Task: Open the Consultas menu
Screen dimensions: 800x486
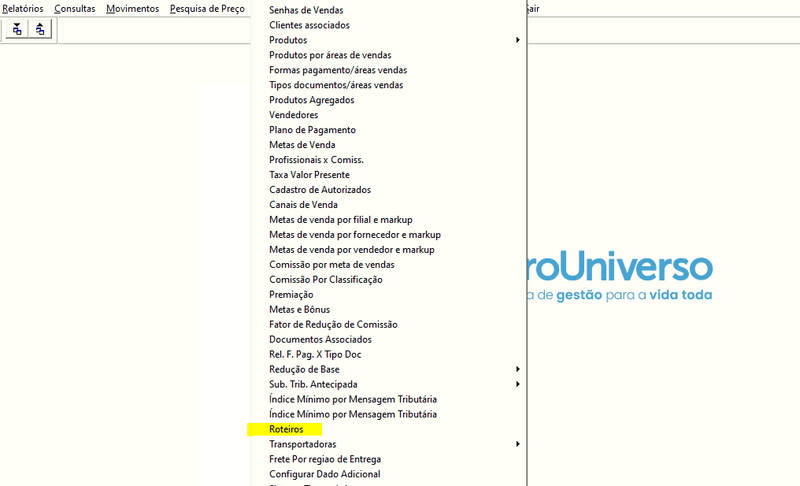Action: [75, 8]
